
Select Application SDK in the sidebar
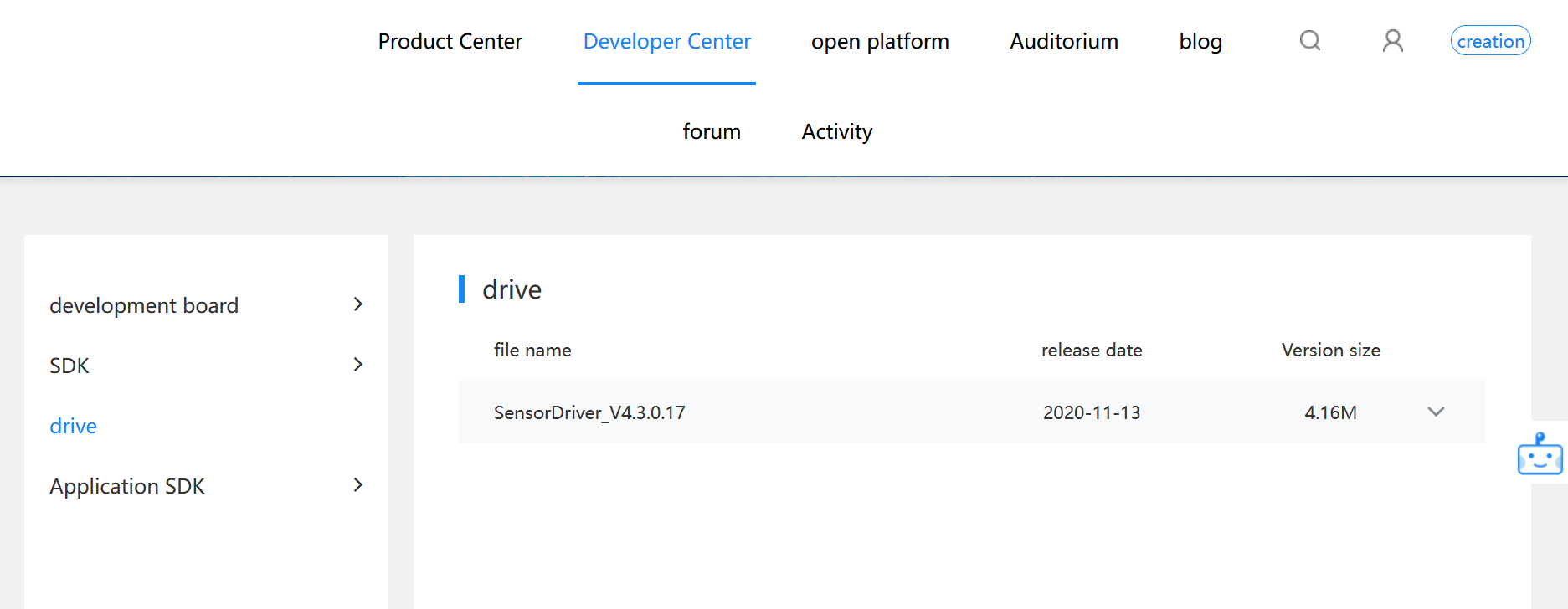[x=127, y=486]
